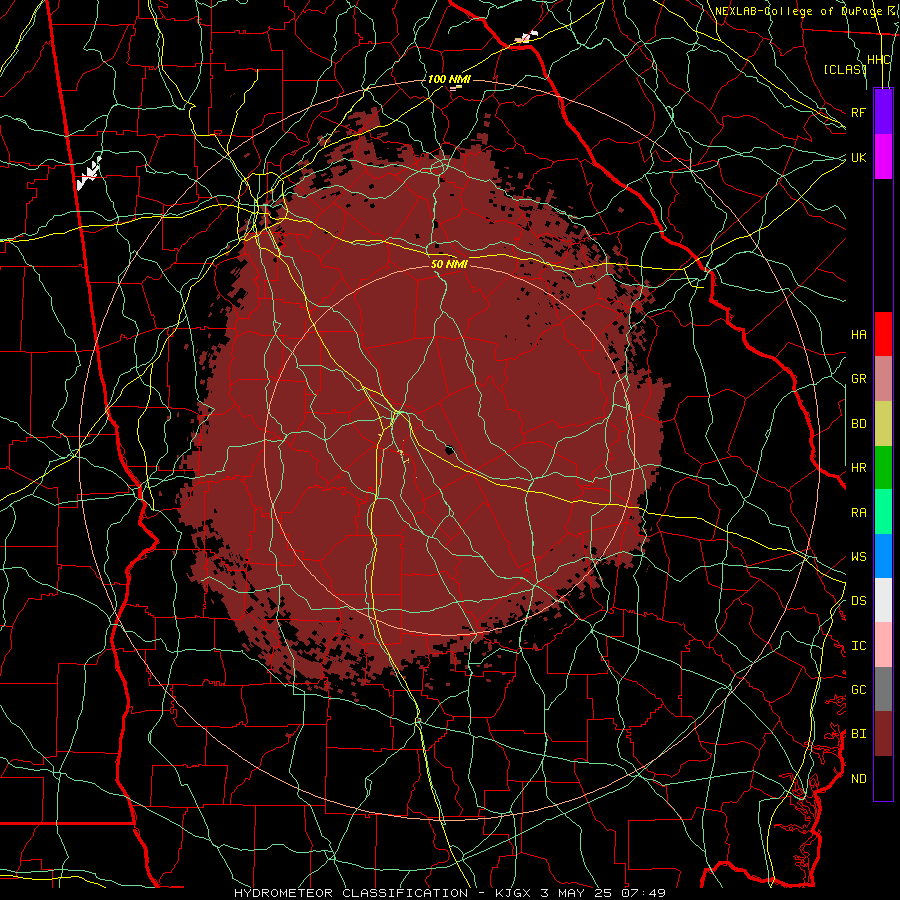Viewport: 900px width, 900px height.
Task: Click the [CLAS] units label
Action: click(x=844, y=69)
